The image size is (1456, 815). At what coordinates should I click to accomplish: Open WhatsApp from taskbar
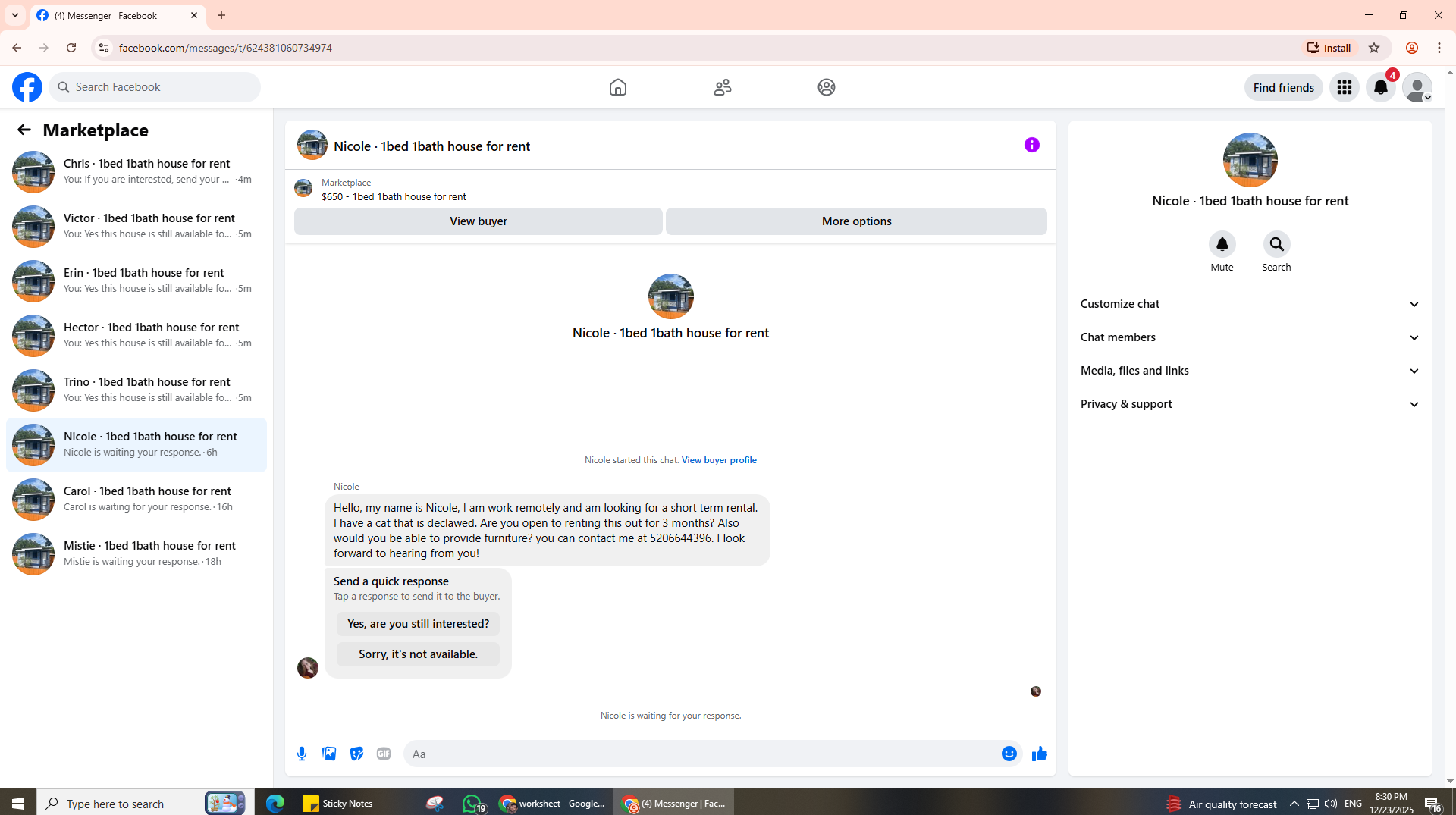pyautogui.click(x=472, y=803)
